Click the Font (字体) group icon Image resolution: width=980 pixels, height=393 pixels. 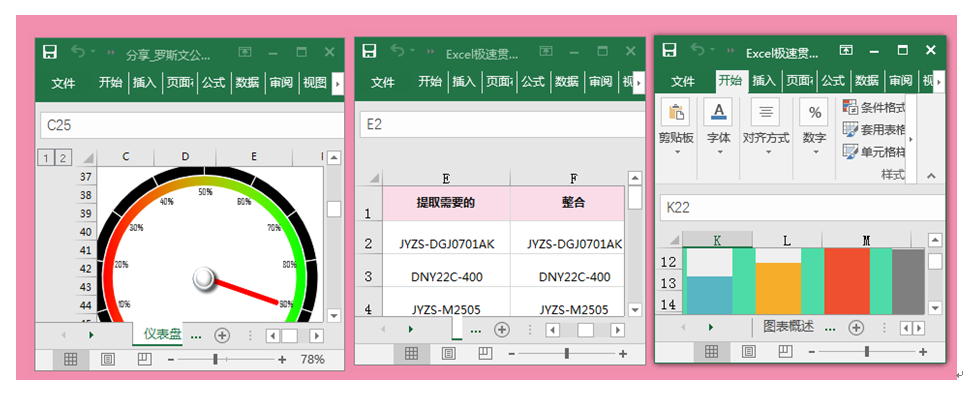coord(718,112)
